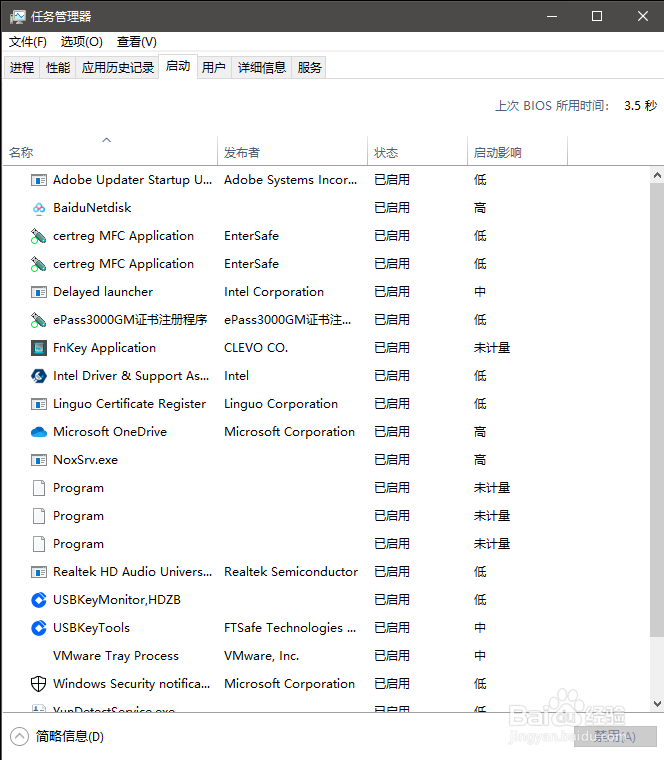The width and height of the screenshot is (664, 760).
Task: Select the NoxSrv.exe row
Action: 326,460
